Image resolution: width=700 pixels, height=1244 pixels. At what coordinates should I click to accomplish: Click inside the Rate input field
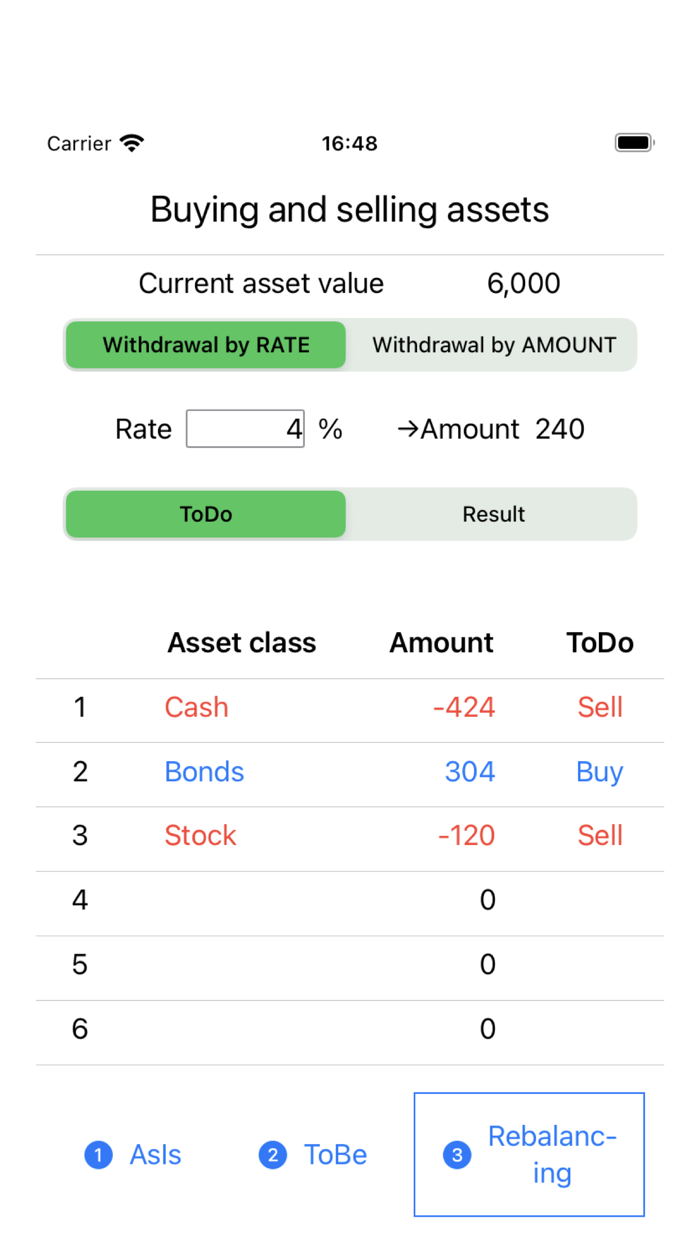coord(245,428)
